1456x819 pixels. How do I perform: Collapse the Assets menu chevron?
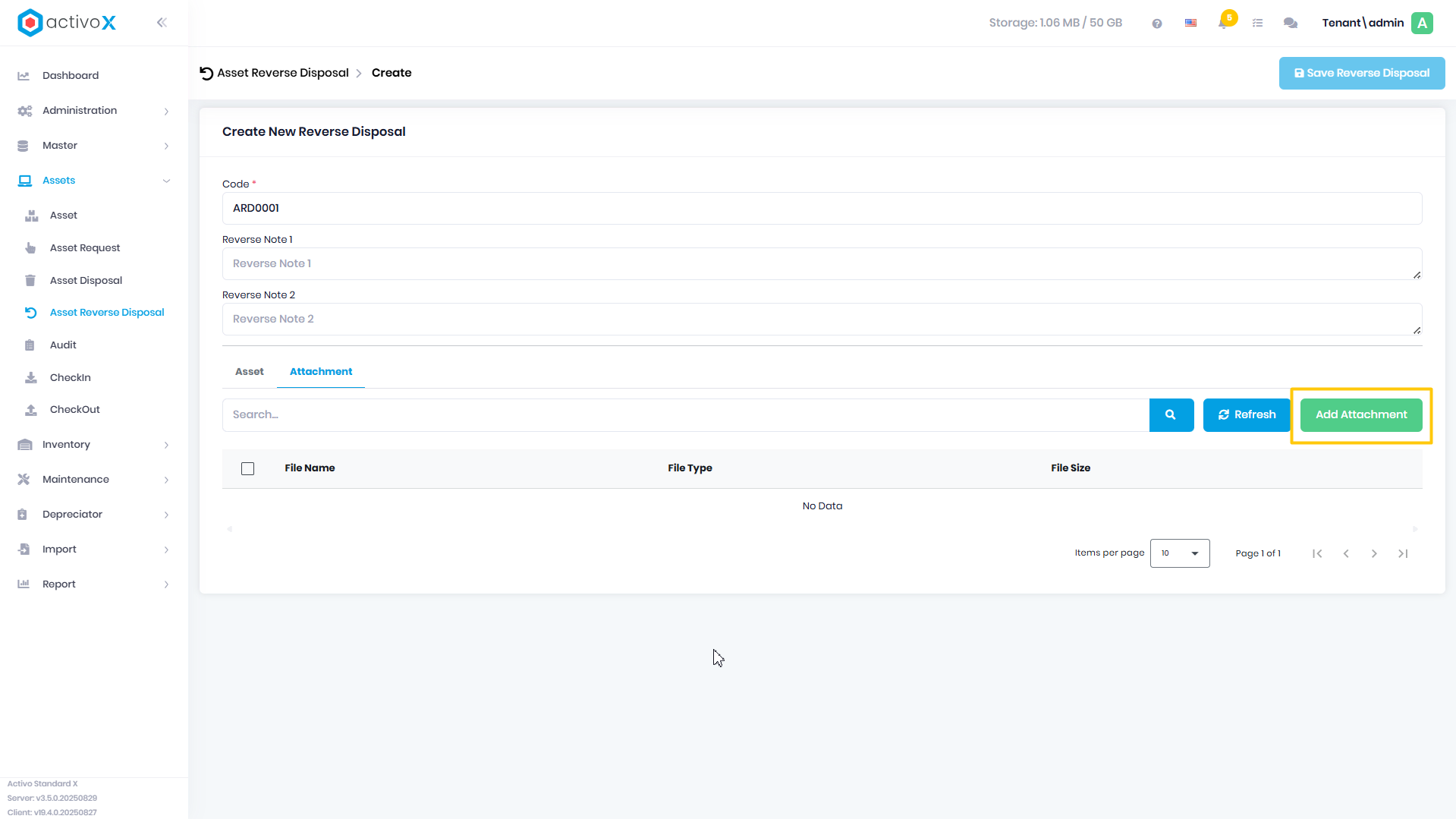pos(166,181)
